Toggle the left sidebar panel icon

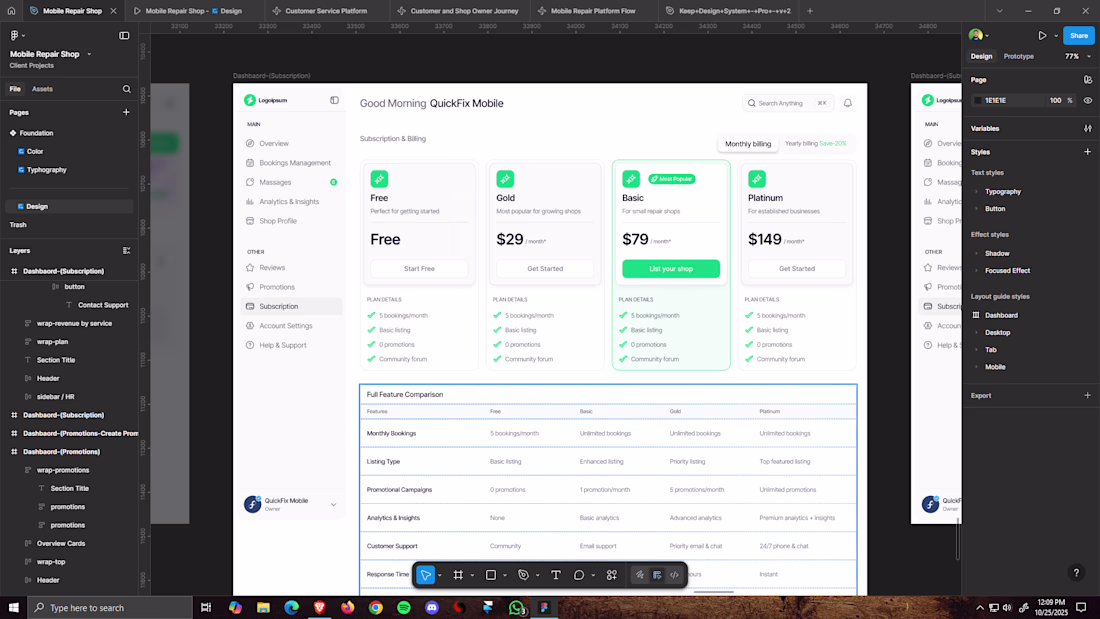point(124,35)
